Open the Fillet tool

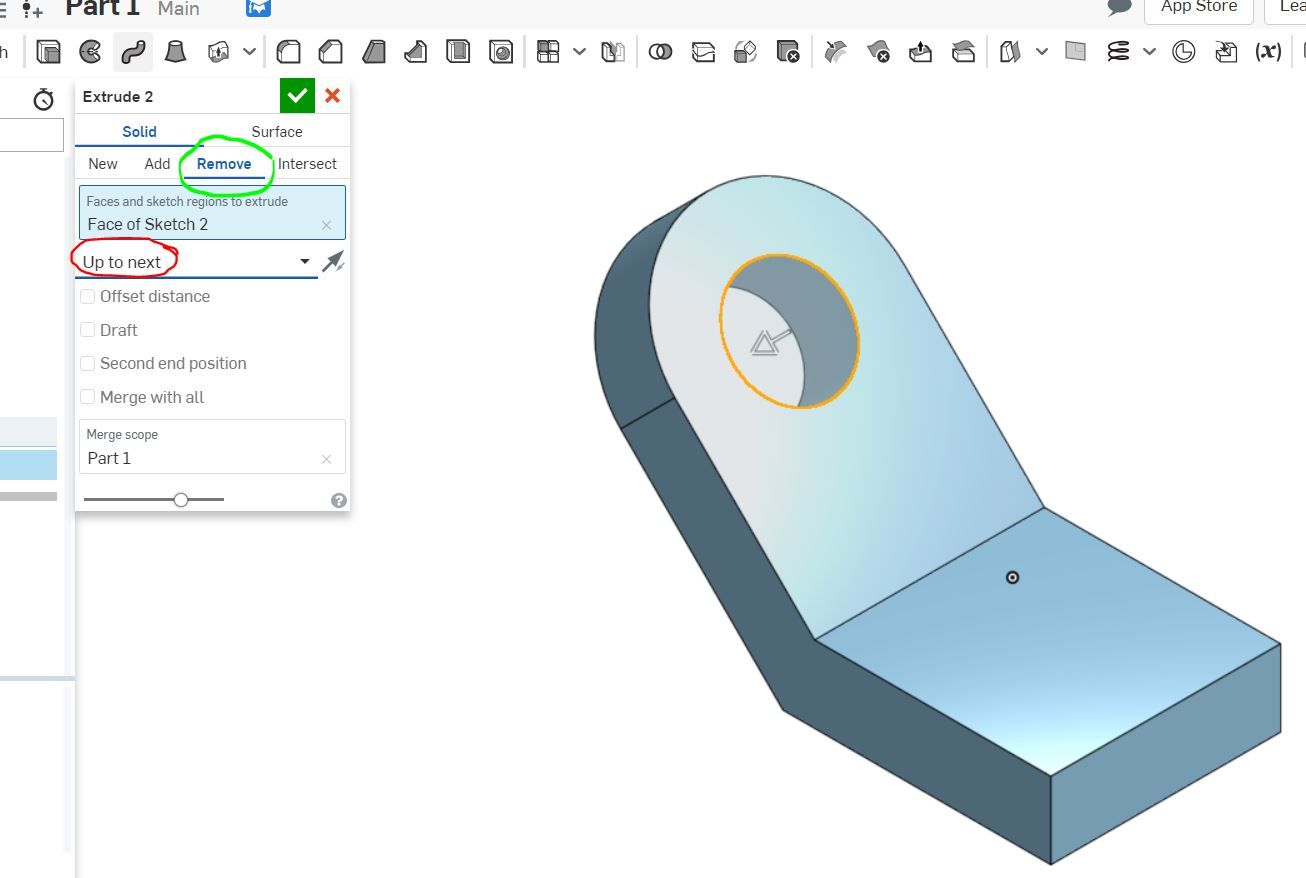point(286,51)
